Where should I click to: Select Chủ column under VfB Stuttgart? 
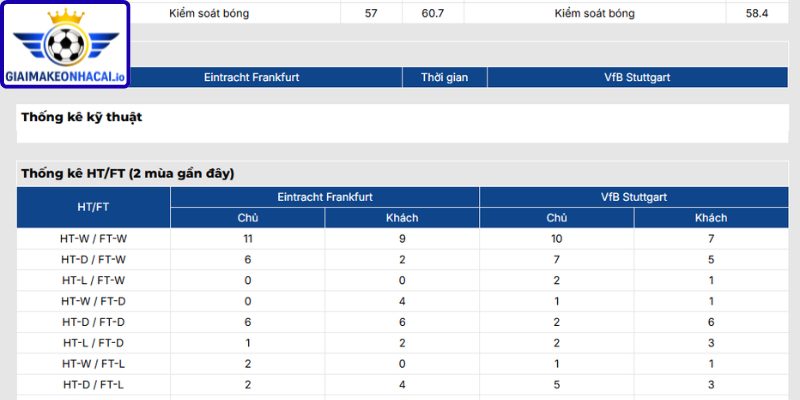tap(557, 218)
